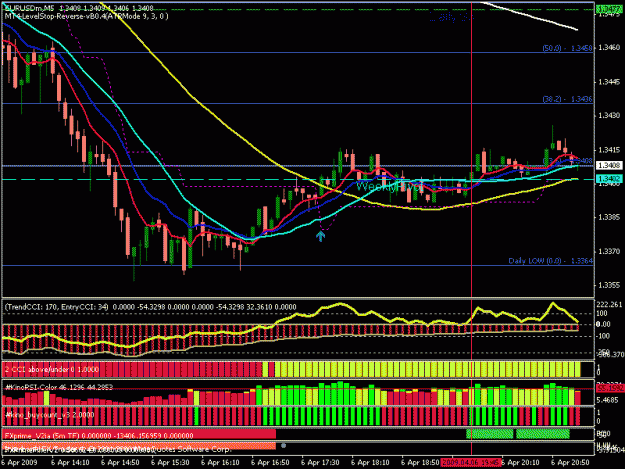Viewport: 625px width, 469px height.
Task: Click the 6 Apr 16:50 time label
Action: click(x=270, y=463)
